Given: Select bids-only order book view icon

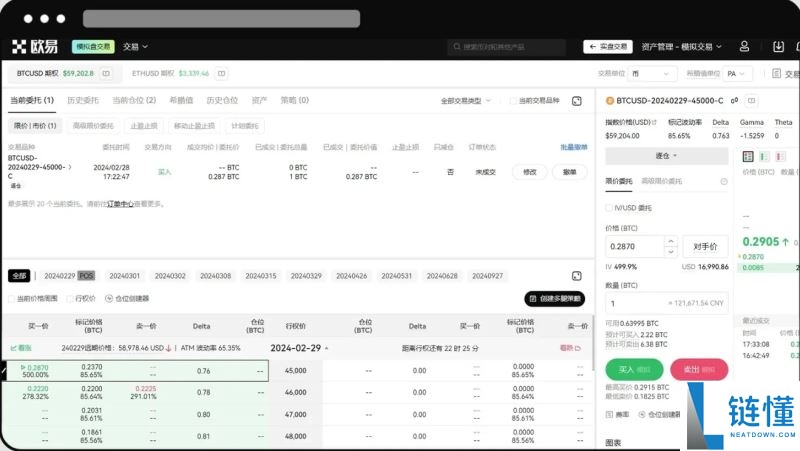Looking at the screenshot, I should tap(764, 156).
